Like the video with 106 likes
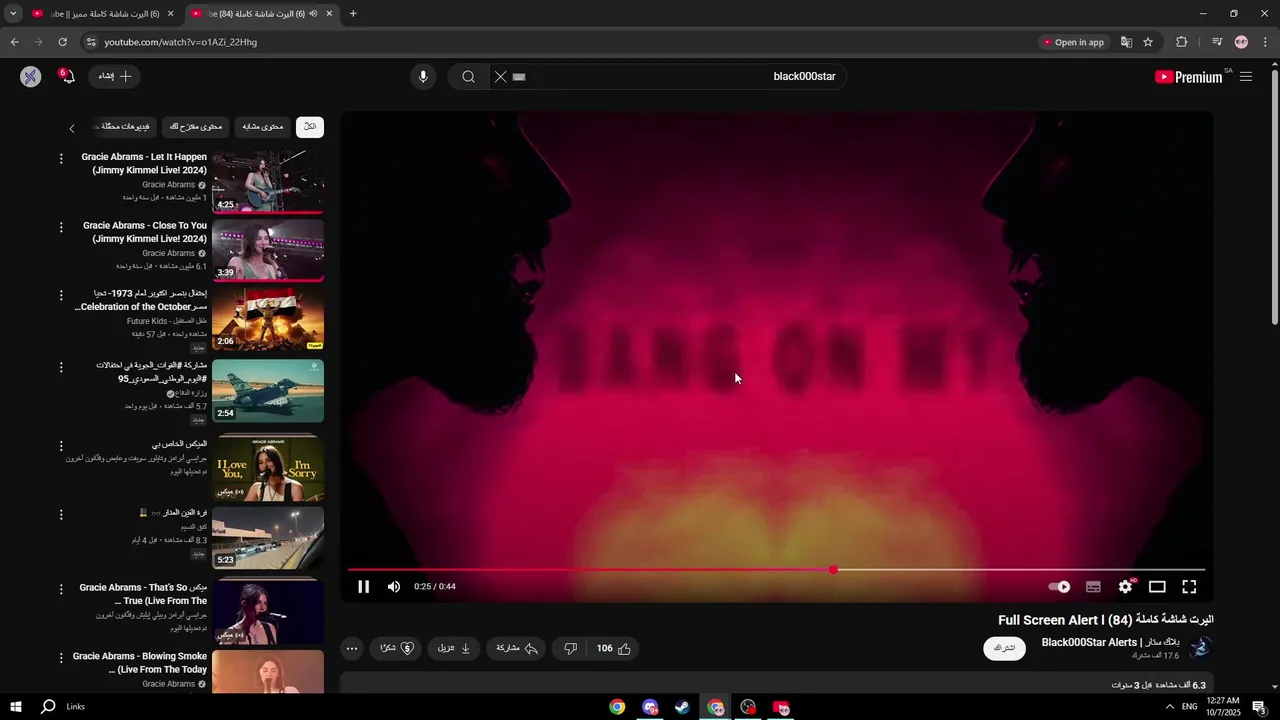The width and height of the screenshot is (1280, 720). 614,648
